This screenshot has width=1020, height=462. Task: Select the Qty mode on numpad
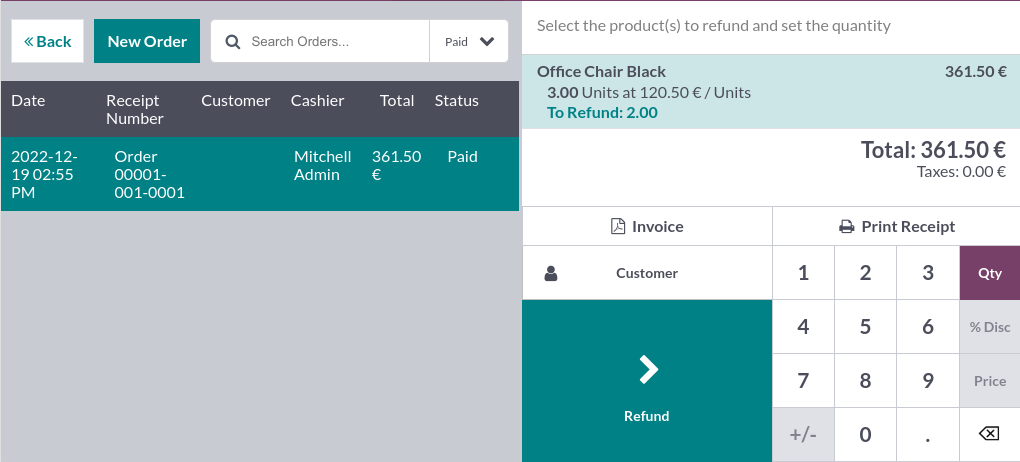[989, 273]
